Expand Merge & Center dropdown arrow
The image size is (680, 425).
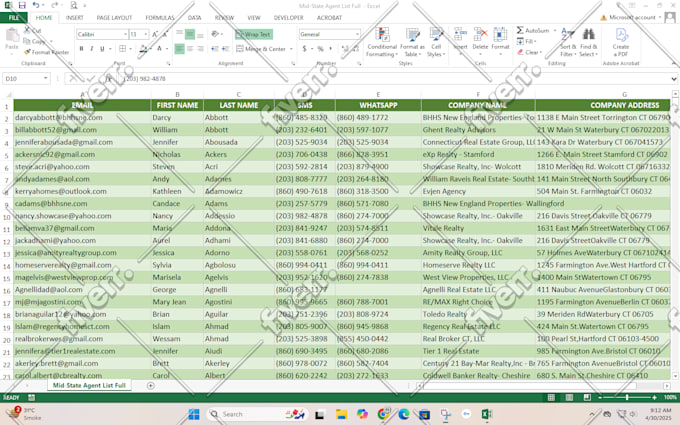291,49
